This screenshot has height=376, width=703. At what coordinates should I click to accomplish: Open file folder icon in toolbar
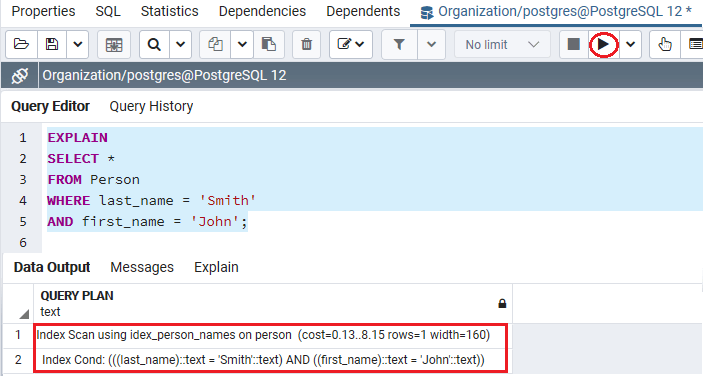click(x=21, y=44)
